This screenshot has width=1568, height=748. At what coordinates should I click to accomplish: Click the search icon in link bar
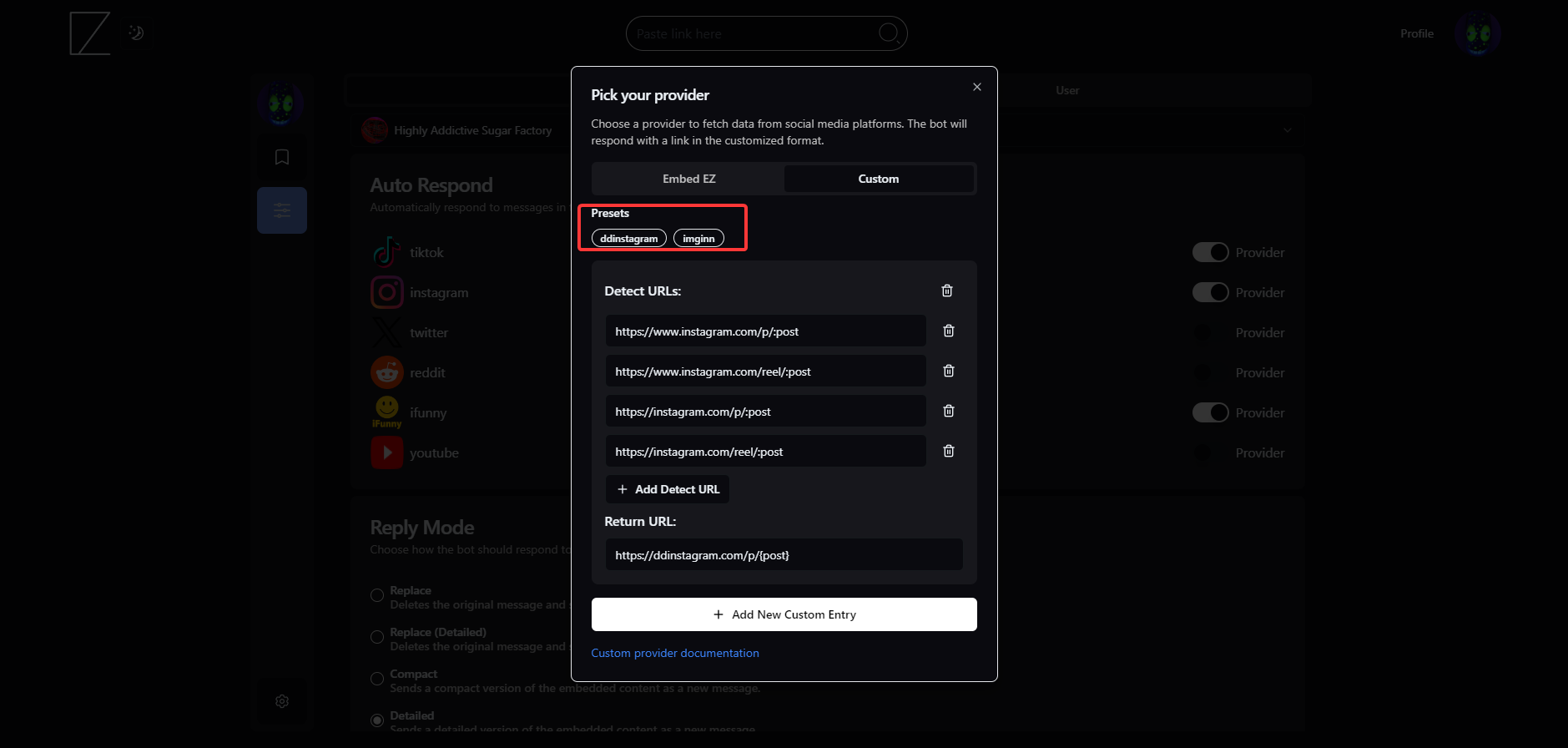(889, 33)
